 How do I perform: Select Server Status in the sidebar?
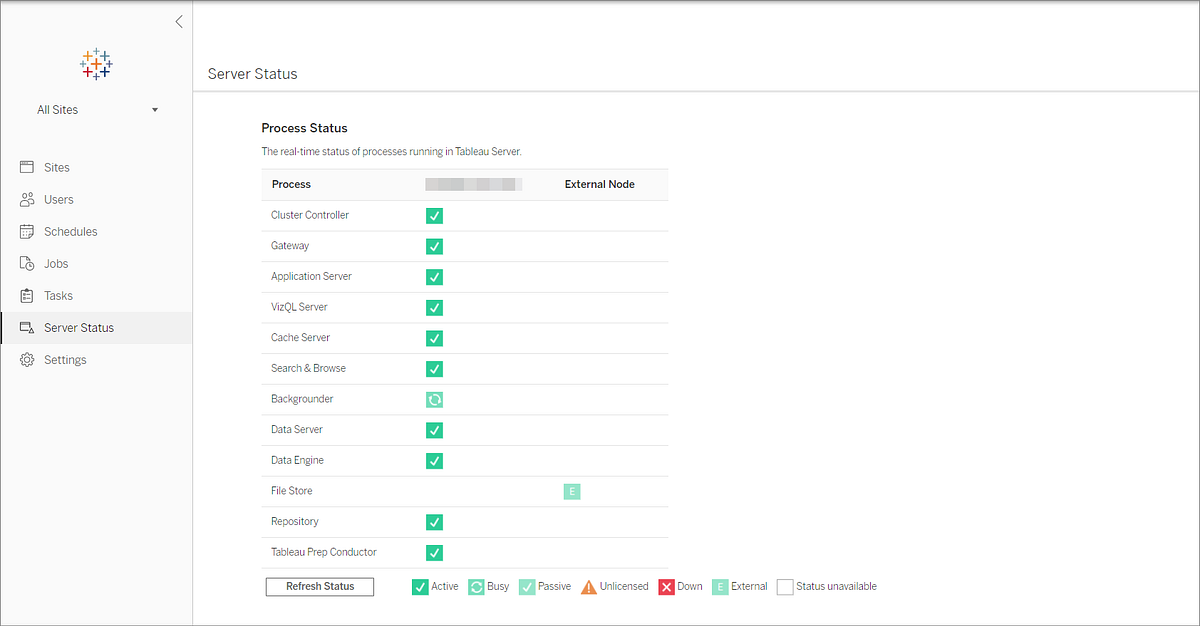pyautogui.click(x=77, y=327)
